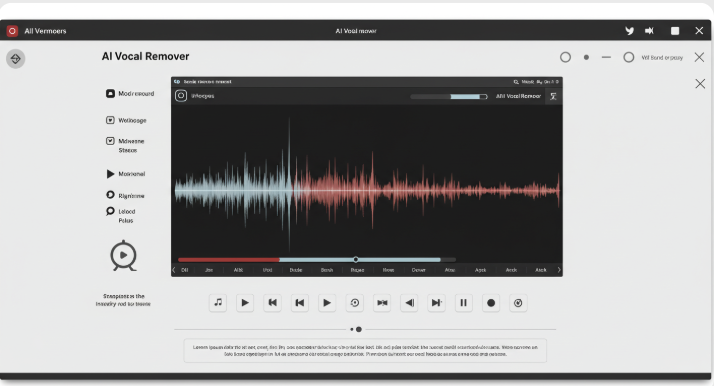Click the 'All Vermoers' title bar text
The image size is (714, 386).
pos(46,31)
